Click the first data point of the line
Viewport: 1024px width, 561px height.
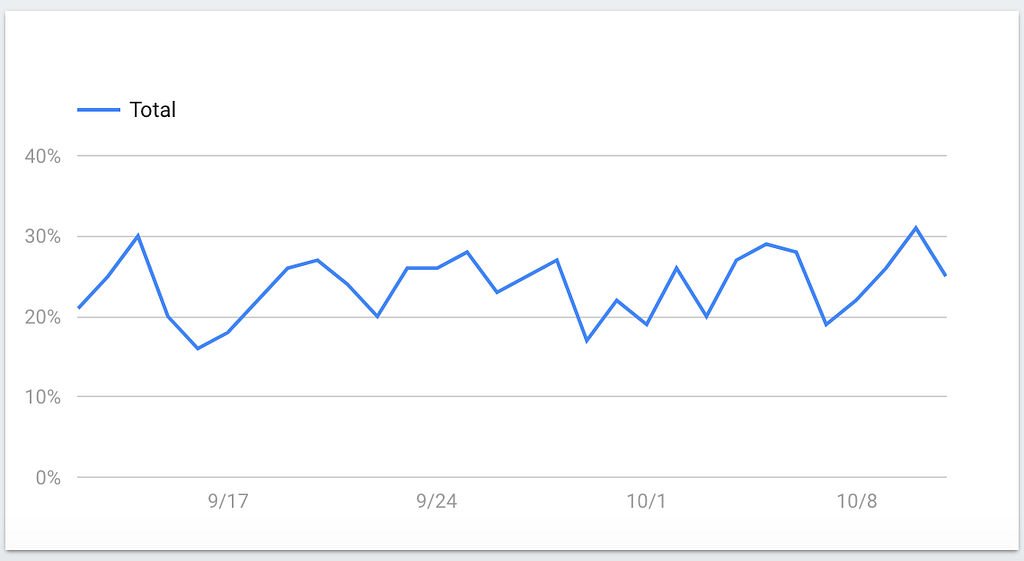point(79,308)
